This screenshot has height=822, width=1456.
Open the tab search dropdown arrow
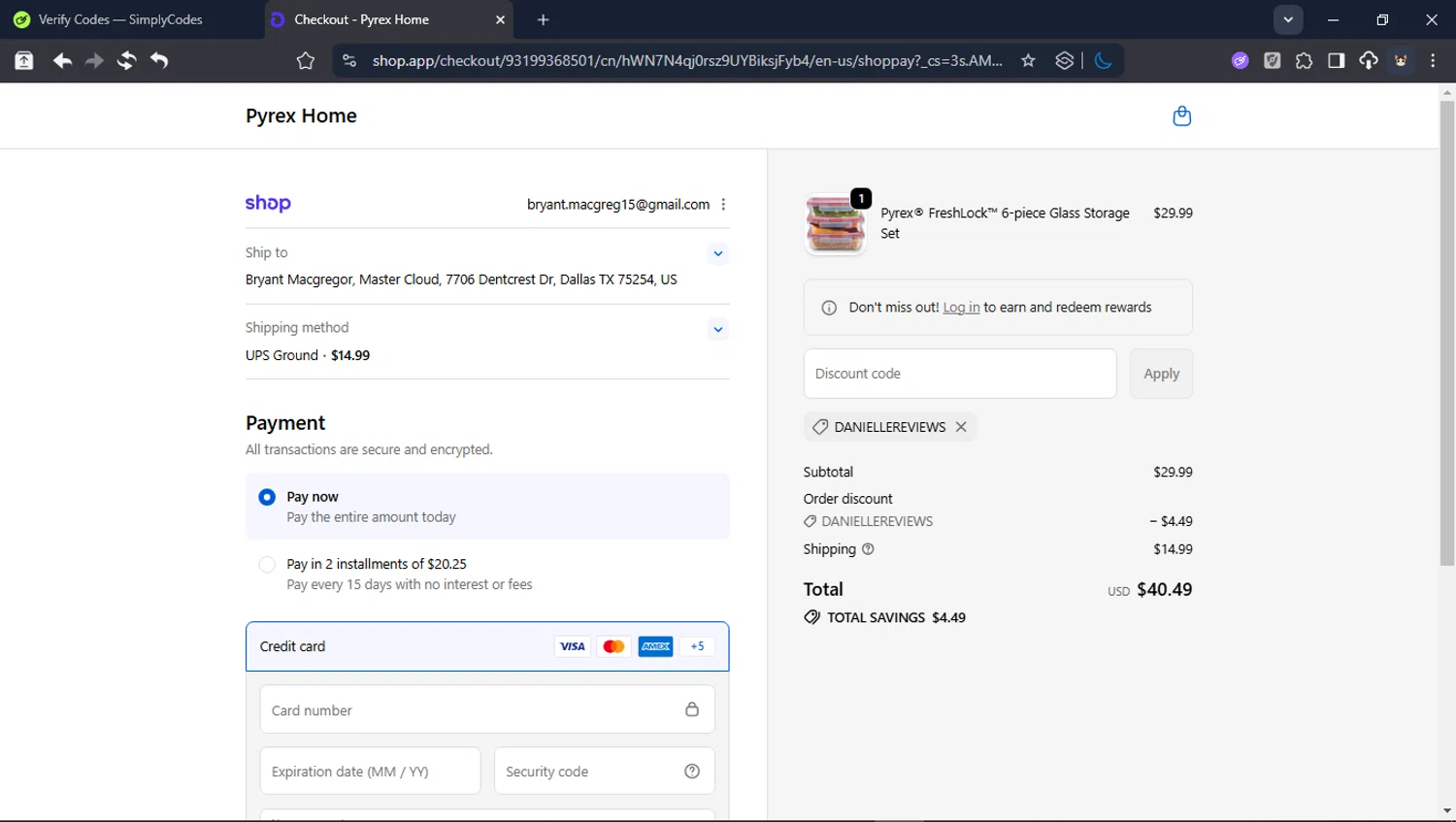(x=1288, y=19)
